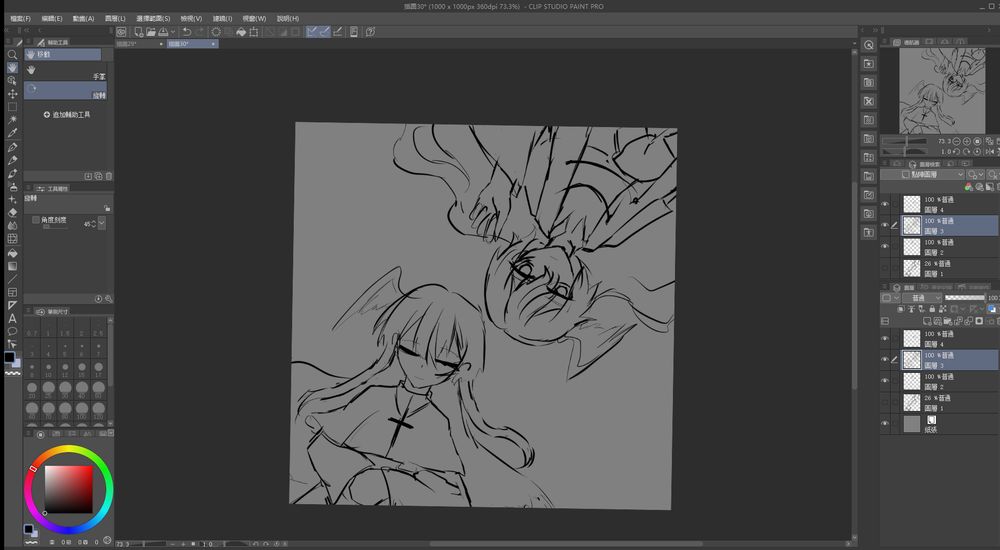Select the Rotate sub tool

point(65,91)
